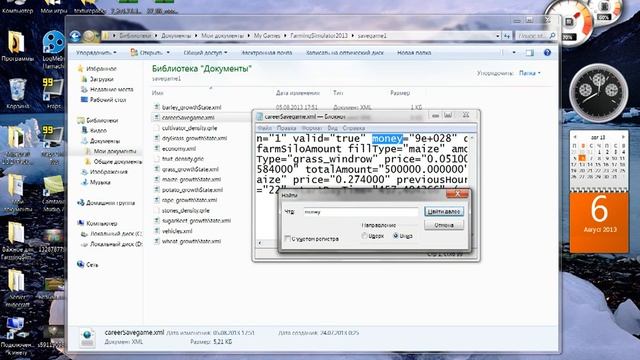
Task: Select the Вниз direction radio button
Action: coord(395,236)
